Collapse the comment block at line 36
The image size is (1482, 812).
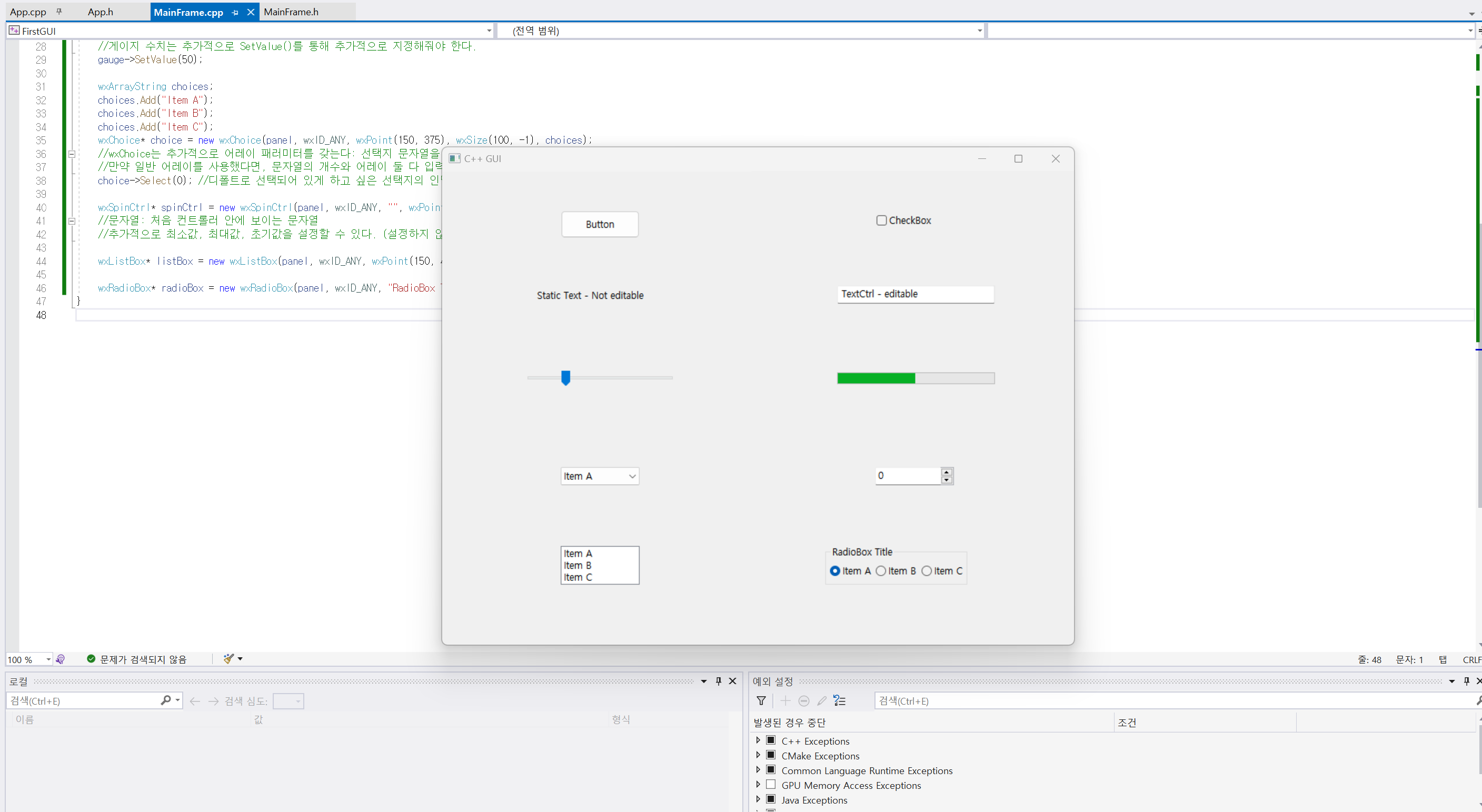tap(72, 154)
